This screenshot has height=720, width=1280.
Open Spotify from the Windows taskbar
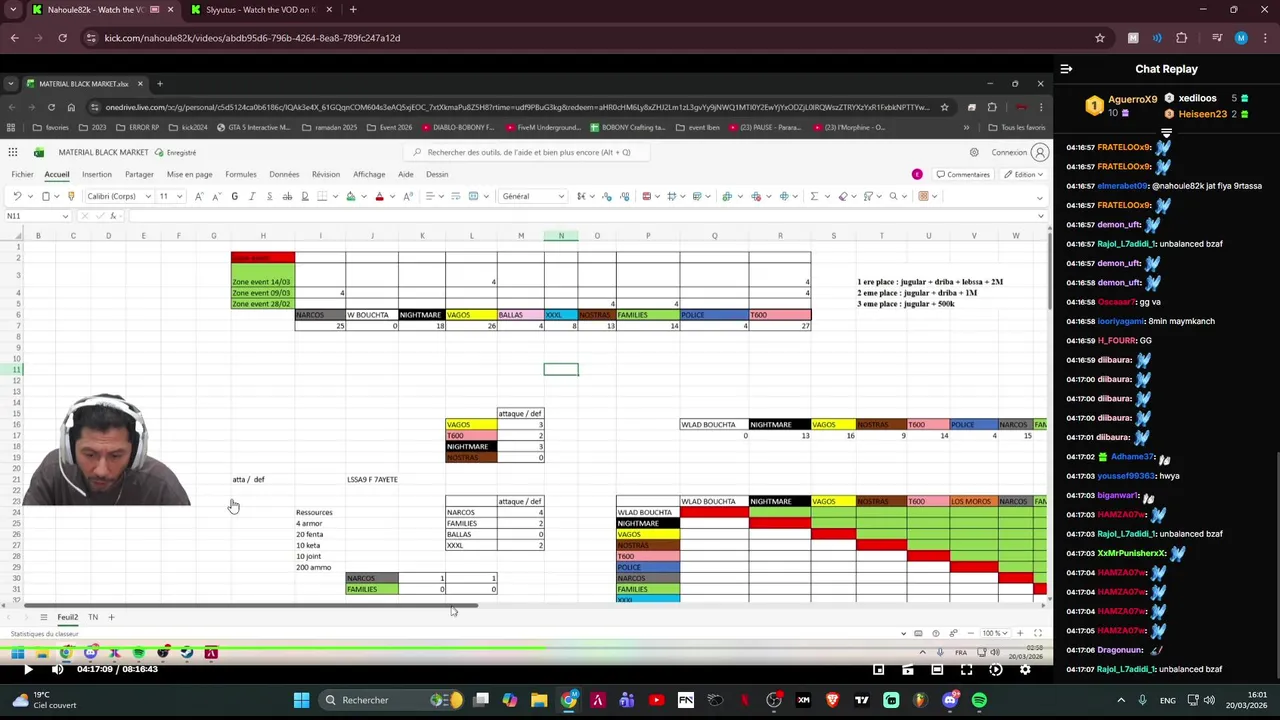click(x=979, y=700)
